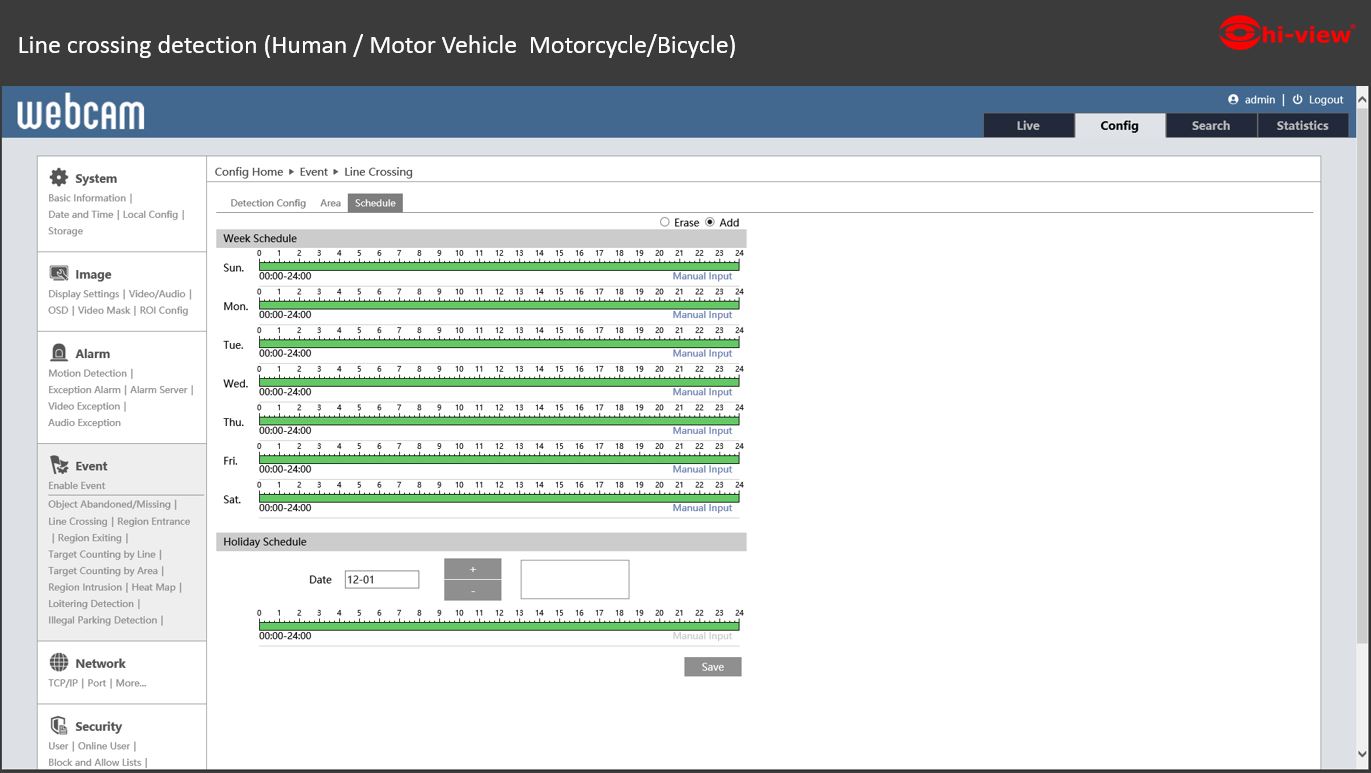Click the Image section icon

coord(59,274)
